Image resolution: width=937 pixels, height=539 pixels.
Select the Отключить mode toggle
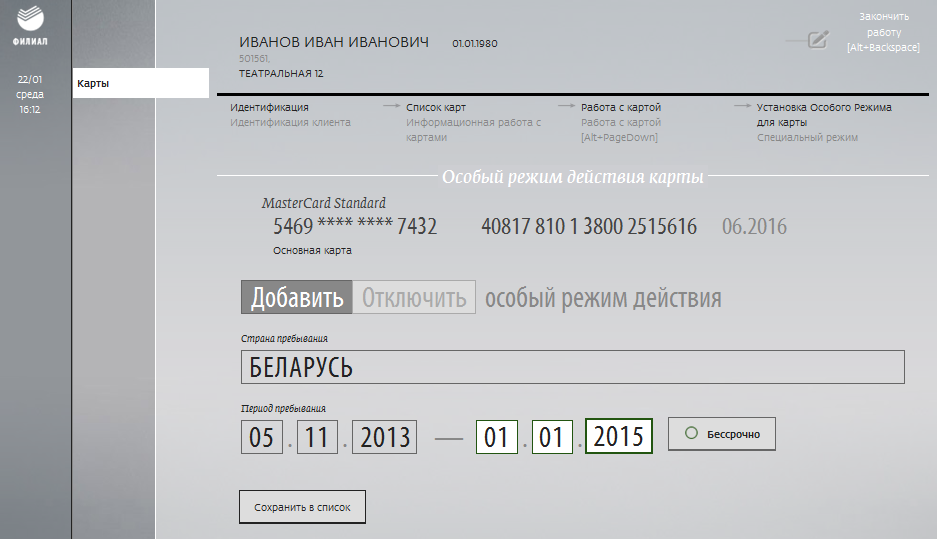414,297
